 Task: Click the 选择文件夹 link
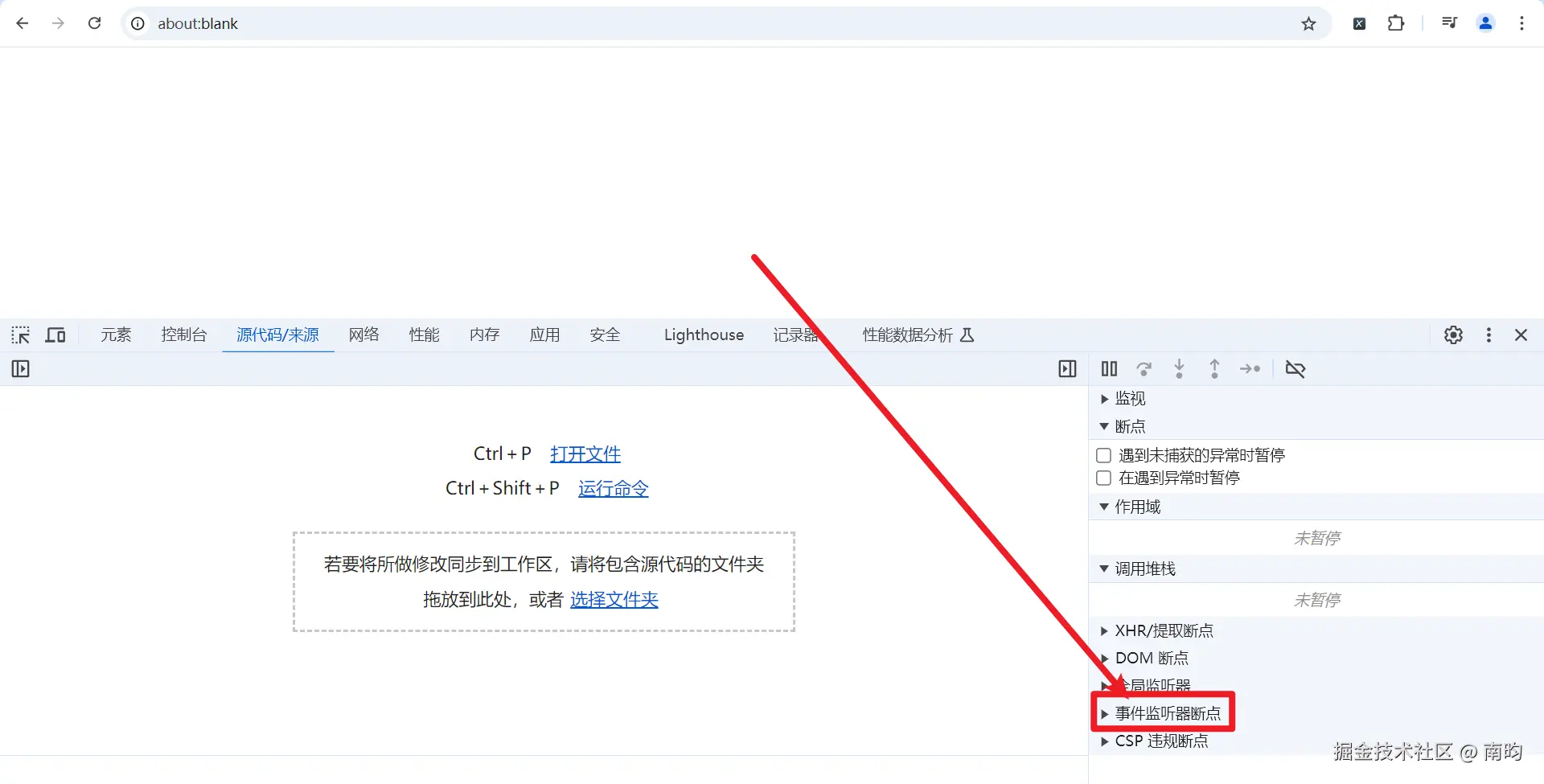[614, 599]
